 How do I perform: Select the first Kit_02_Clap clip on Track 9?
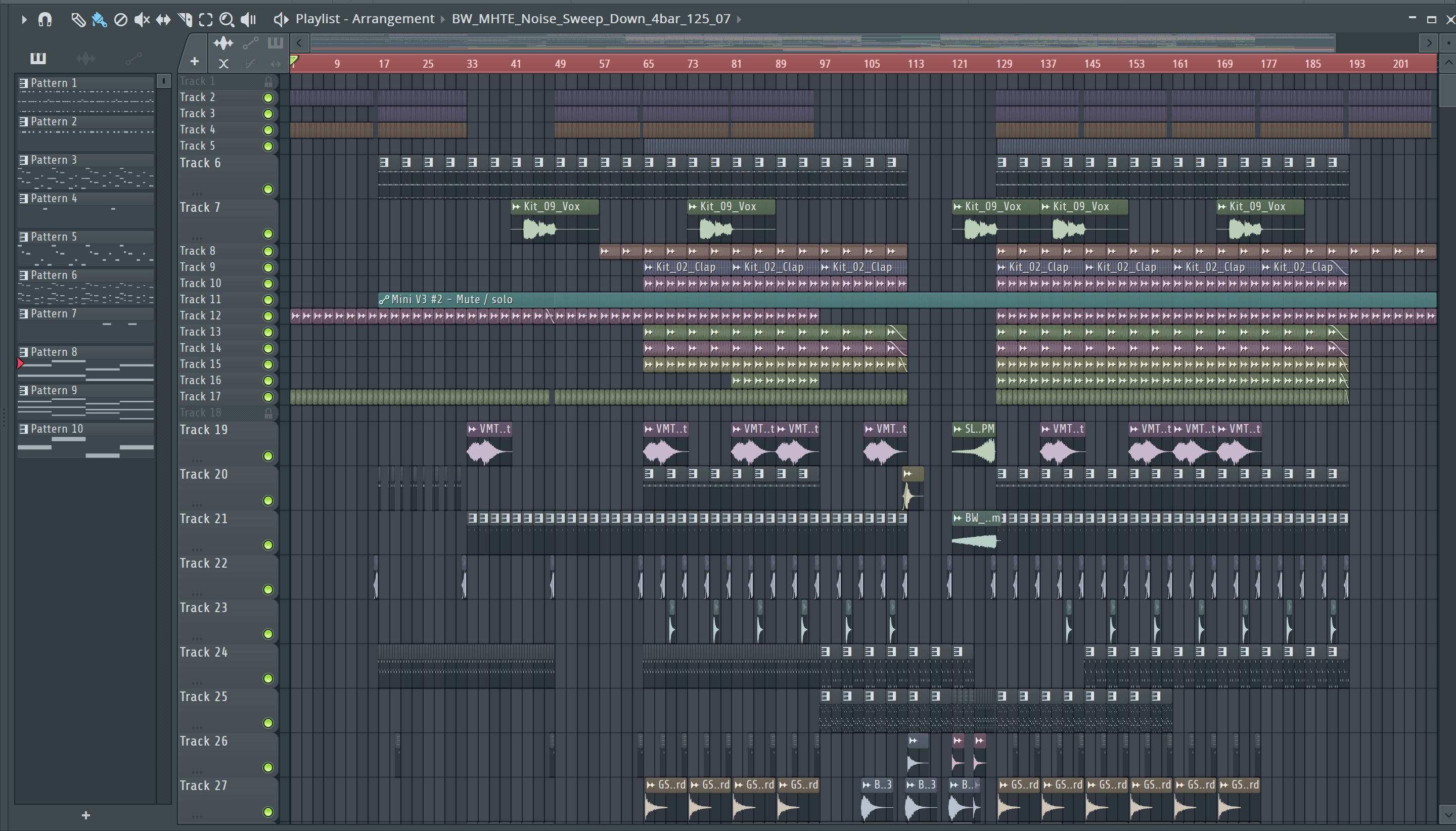[x=687, y=267]
